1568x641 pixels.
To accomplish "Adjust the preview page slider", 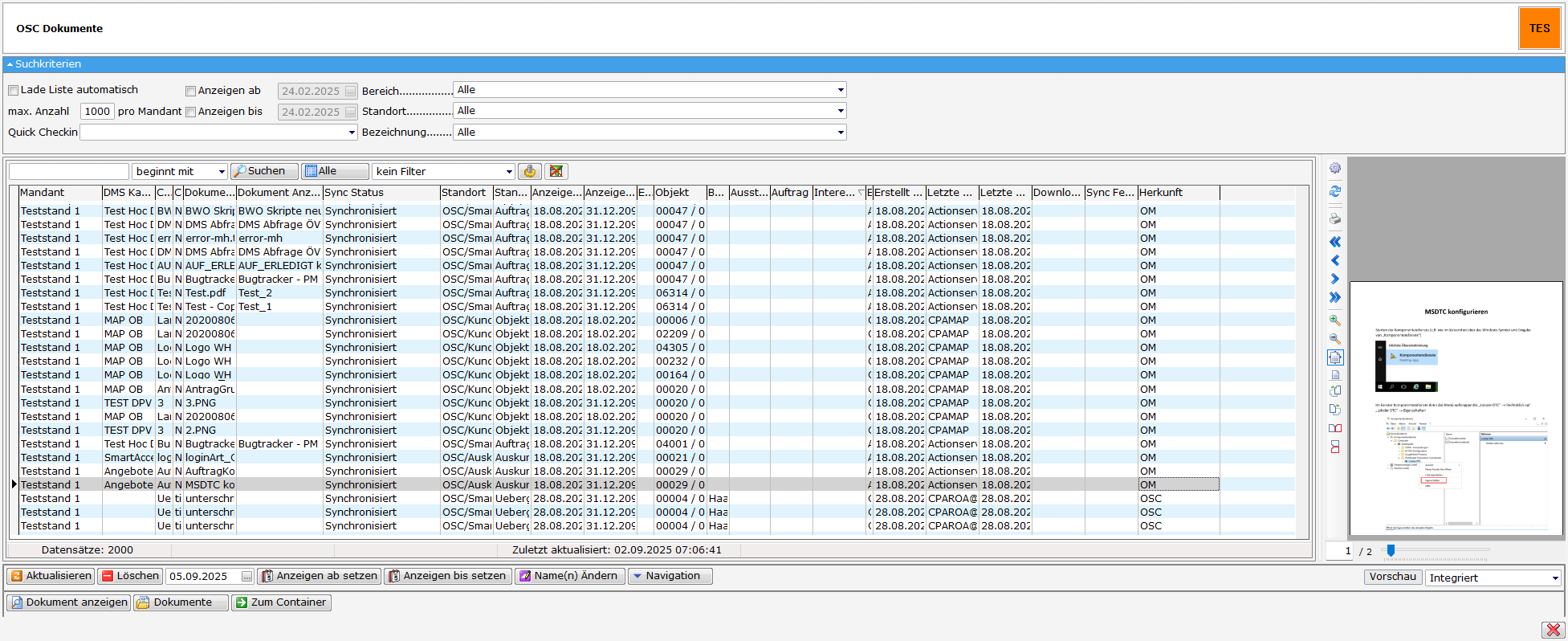I will [1391, 550].
